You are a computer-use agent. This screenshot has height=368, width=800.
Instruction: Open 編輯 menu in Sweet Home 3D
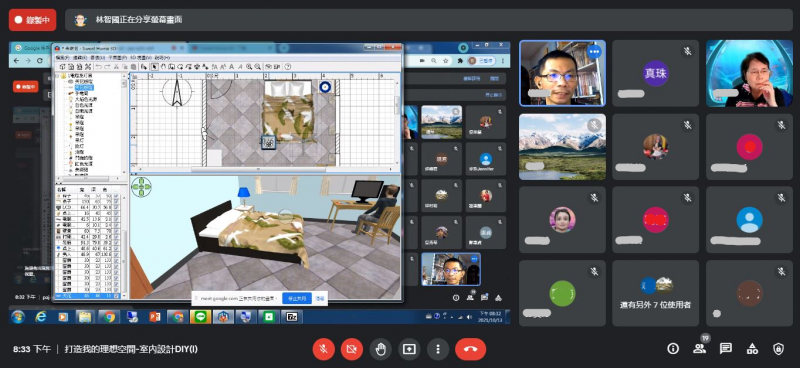pos(80,58)
